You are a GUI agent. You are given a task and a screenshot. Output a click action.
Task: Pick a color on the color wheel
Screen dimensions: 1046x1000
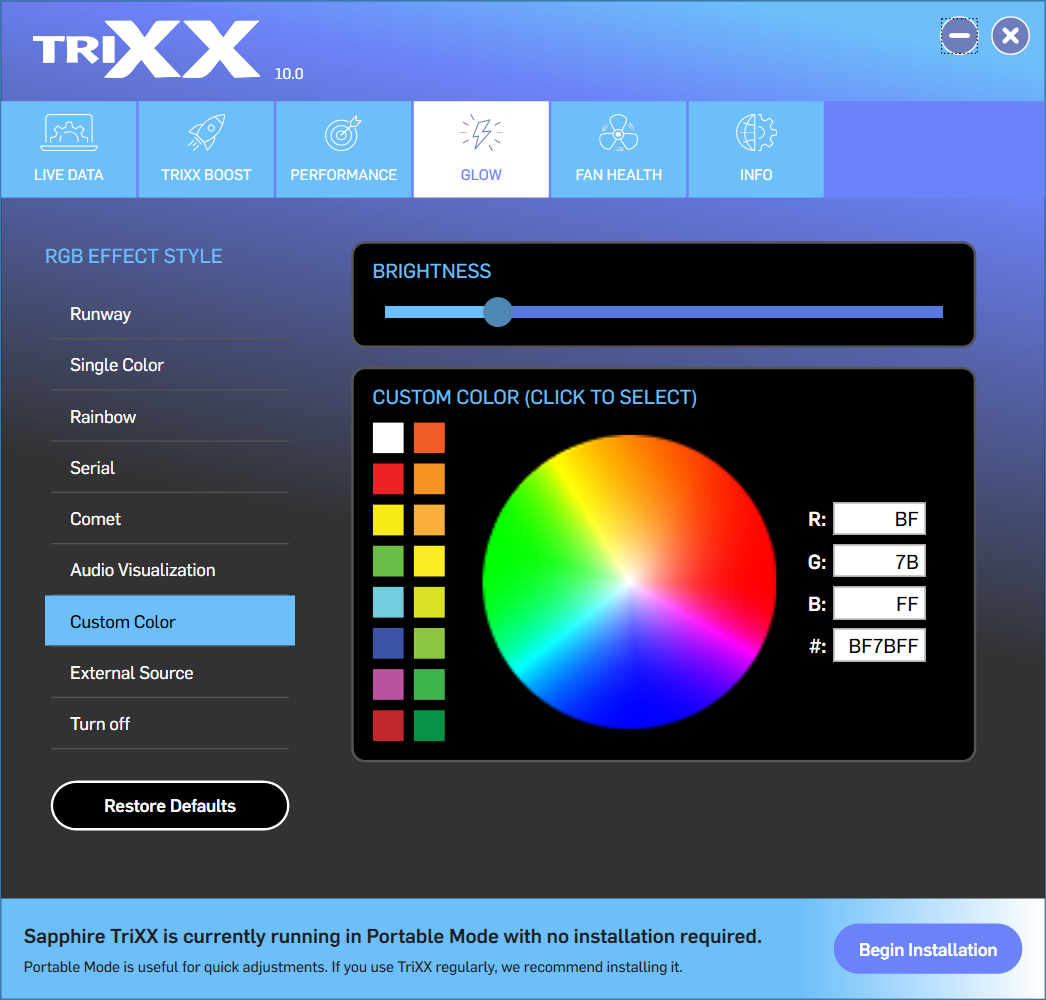tap(629, 582)
